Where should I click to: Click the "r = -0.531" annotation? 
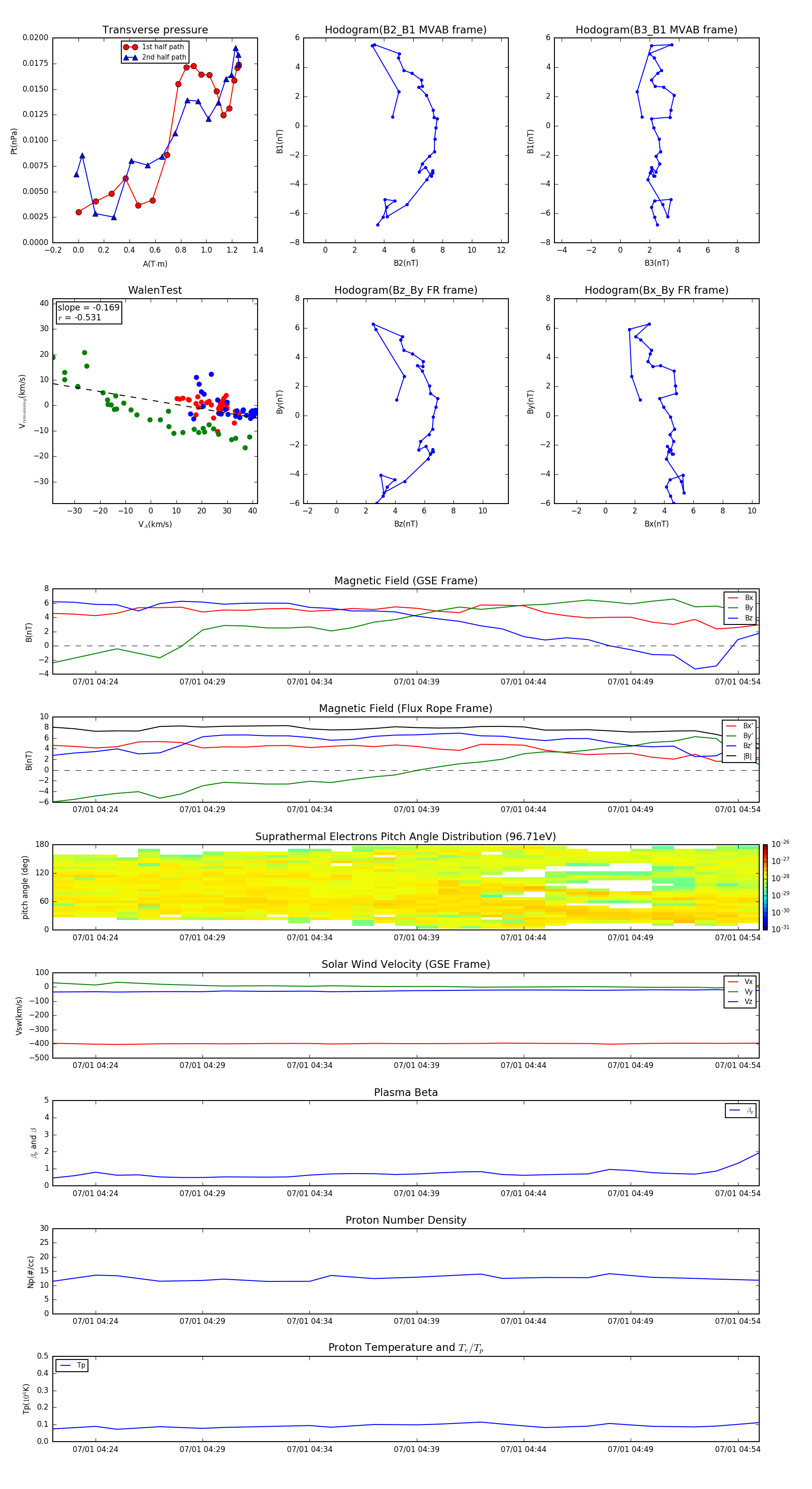pyautogui.click(x=79, y=317)
